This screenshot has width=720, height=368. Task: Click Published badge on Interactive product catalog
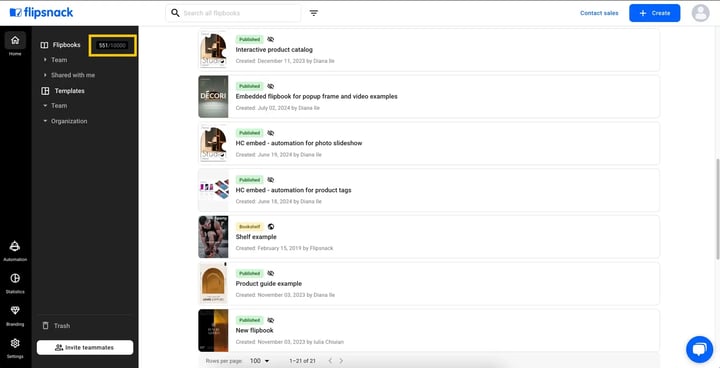pos(249,40)
